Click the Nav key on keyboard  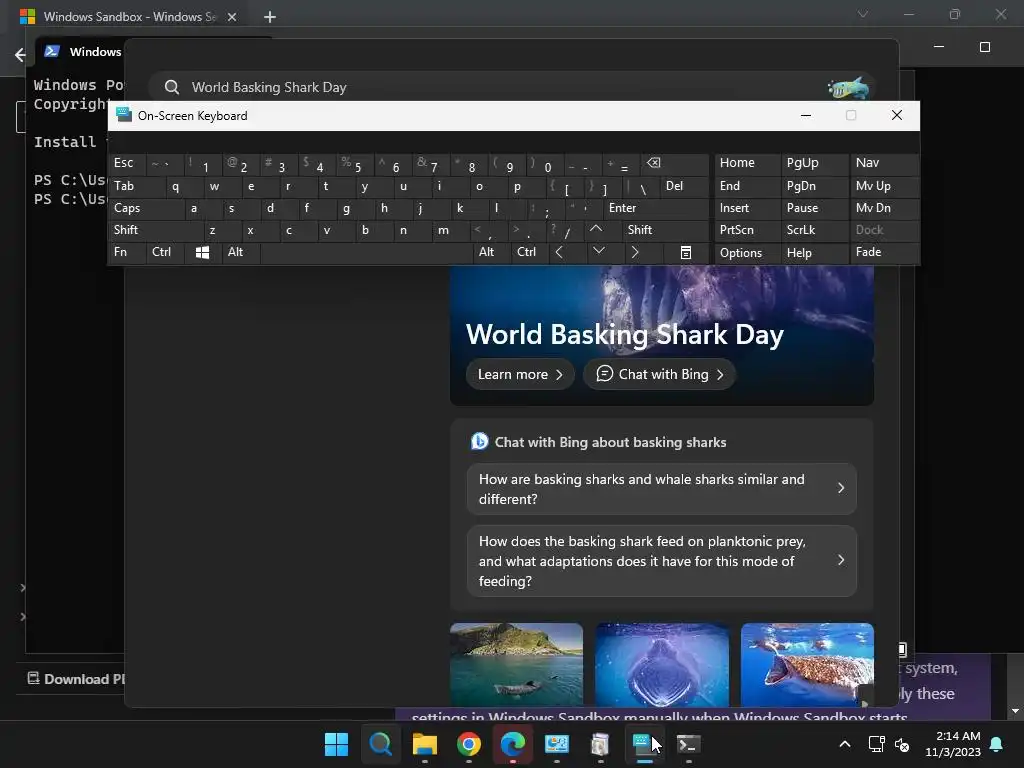pos(885,163)
